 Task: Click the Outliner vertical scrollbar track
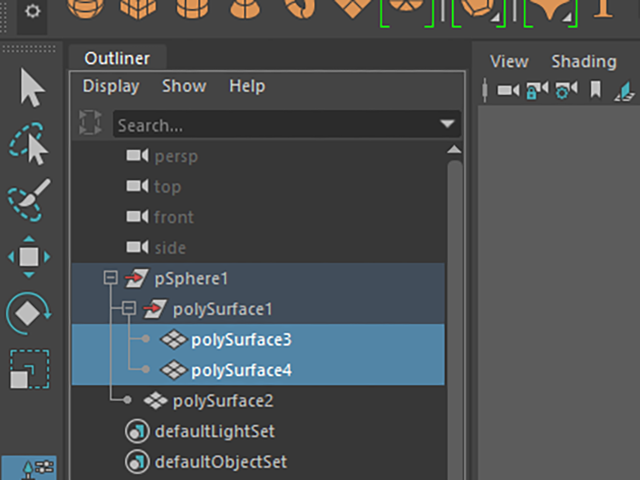455,318
